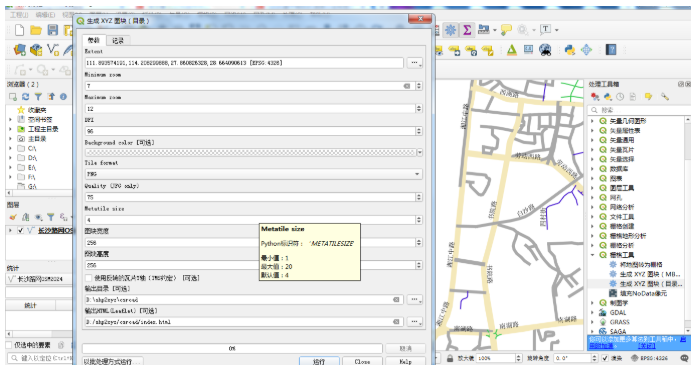Screen dimensions: 694x370
Task: Click the clear icon in the Minimum zoom field
Action: click(407, 86)
